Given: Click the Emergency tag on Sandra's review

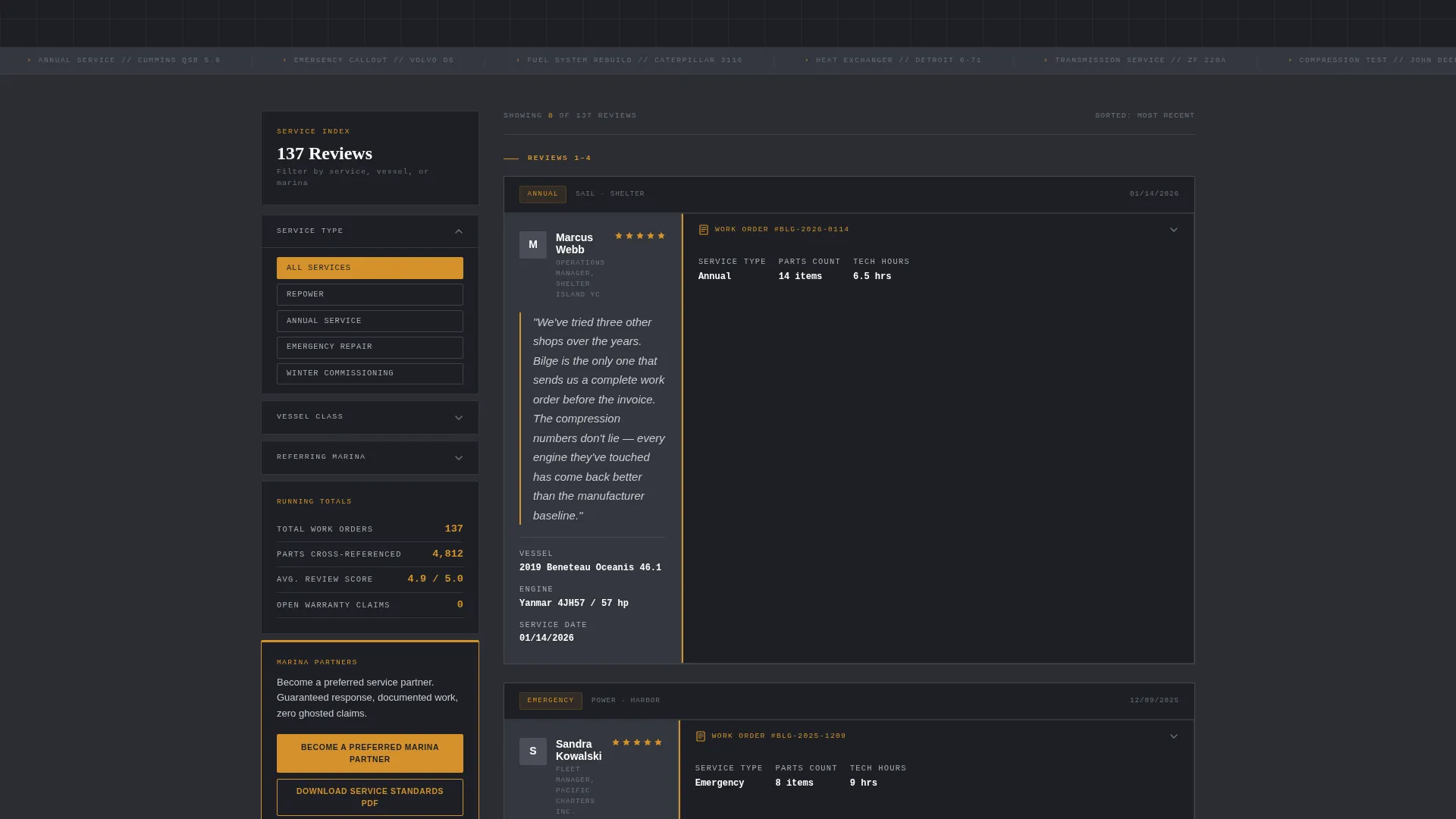Looking at the screenshot, I should click(x=551, y=701).
